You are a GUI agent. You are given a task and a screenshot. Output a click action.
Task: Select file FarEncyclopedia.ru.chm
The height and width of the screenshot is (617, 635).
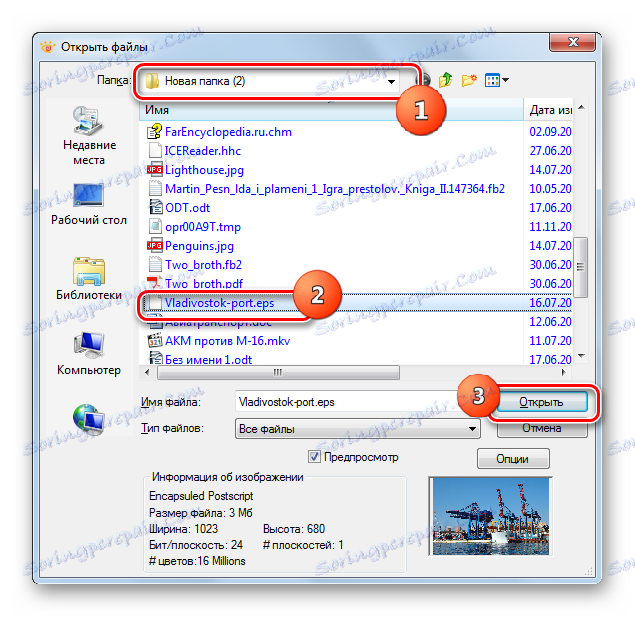[x=228, y=132]
